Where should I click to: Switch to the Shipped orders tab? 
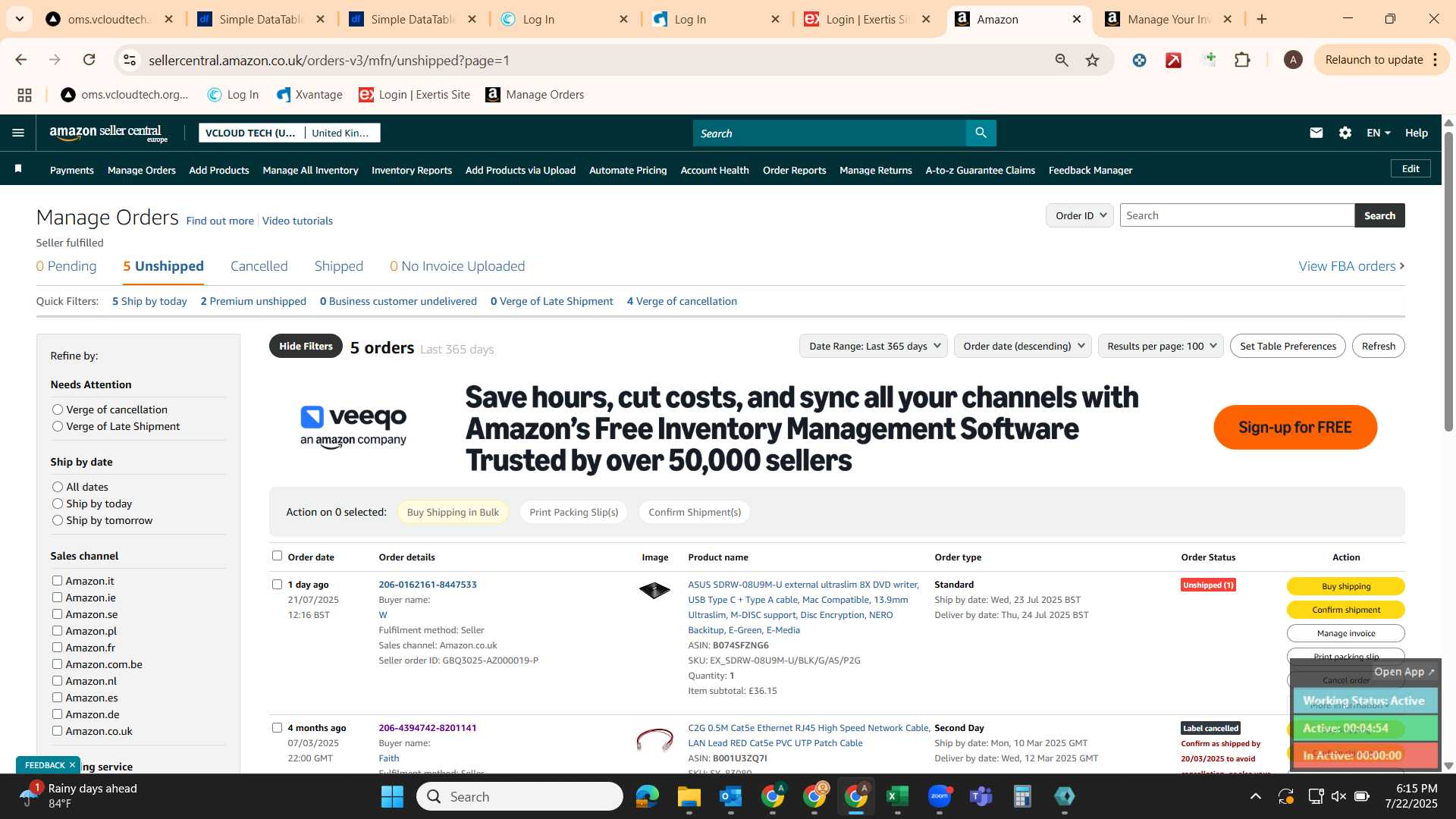pos(339,266)
